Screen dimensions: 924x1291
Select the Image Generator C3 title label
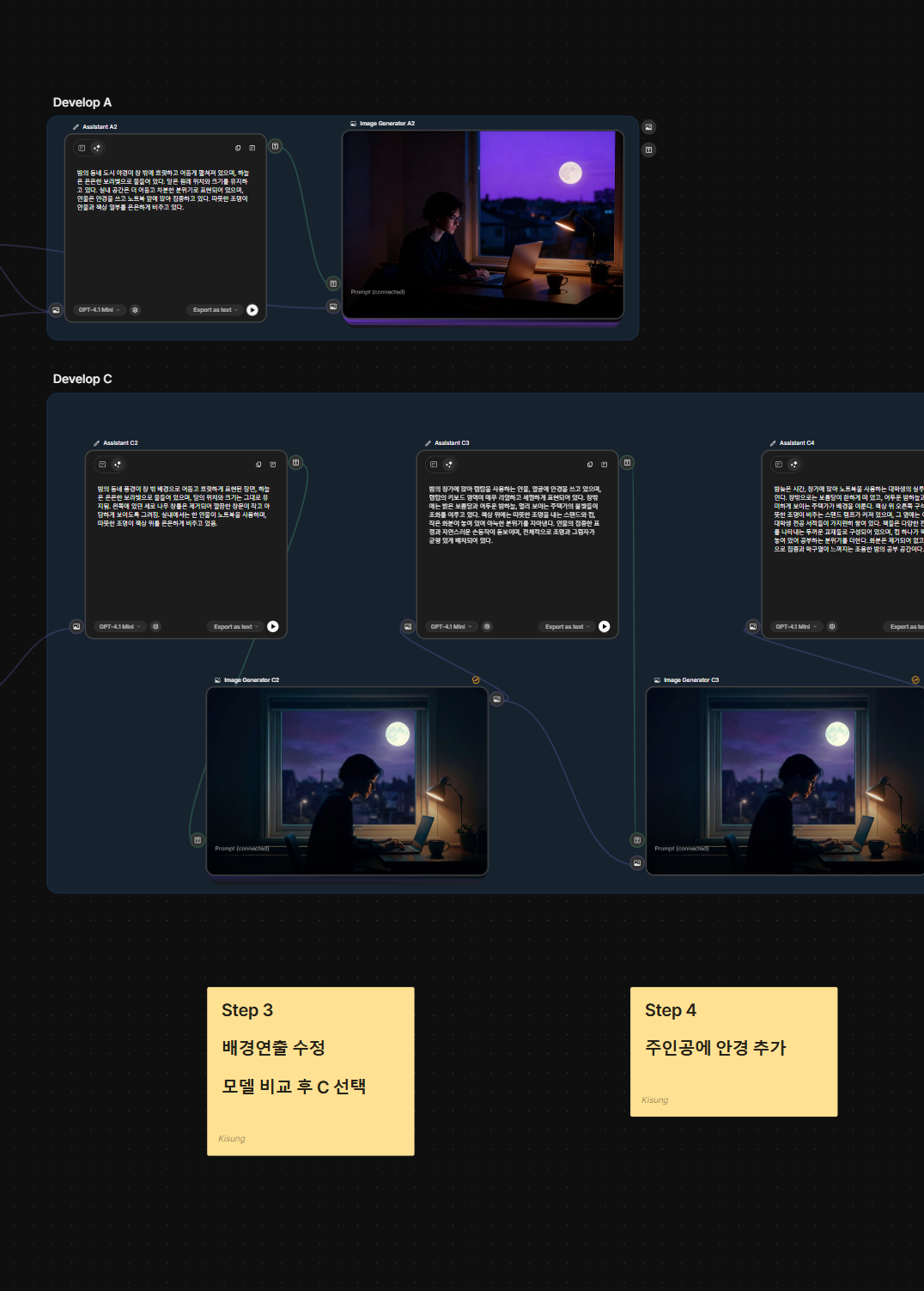pos(691,680)
